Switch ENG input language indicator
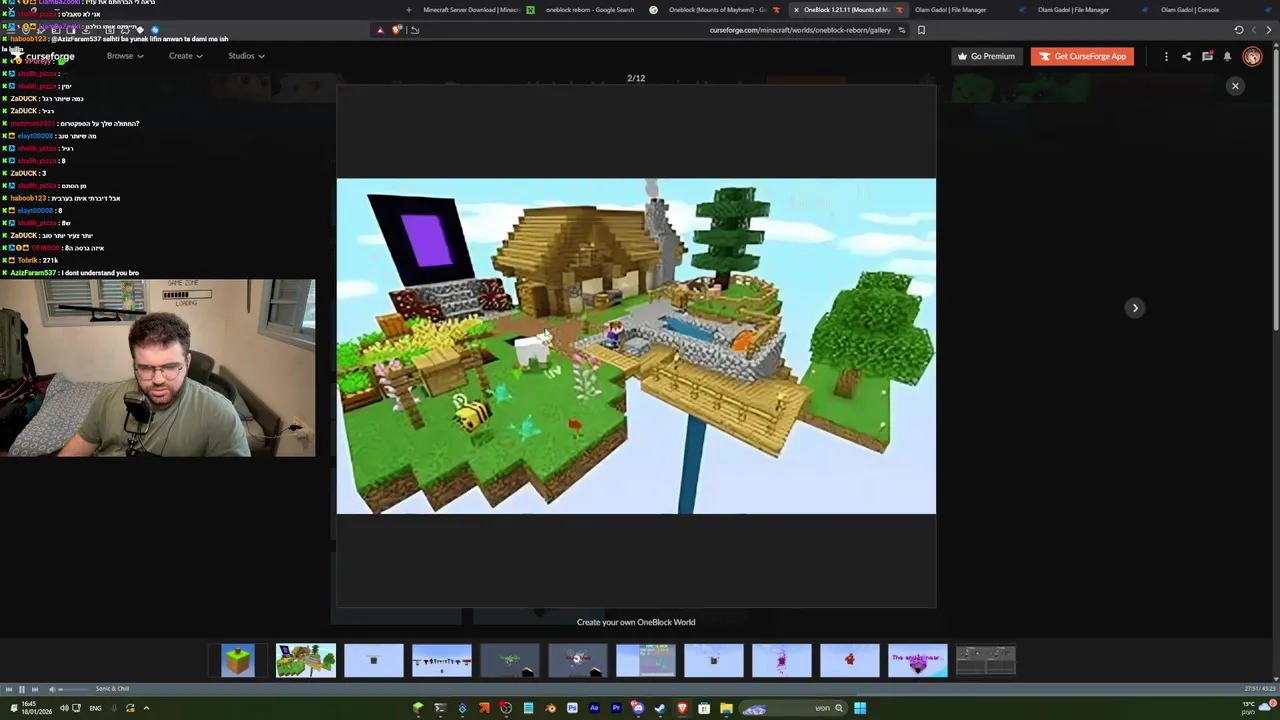 tap(95, 708)
